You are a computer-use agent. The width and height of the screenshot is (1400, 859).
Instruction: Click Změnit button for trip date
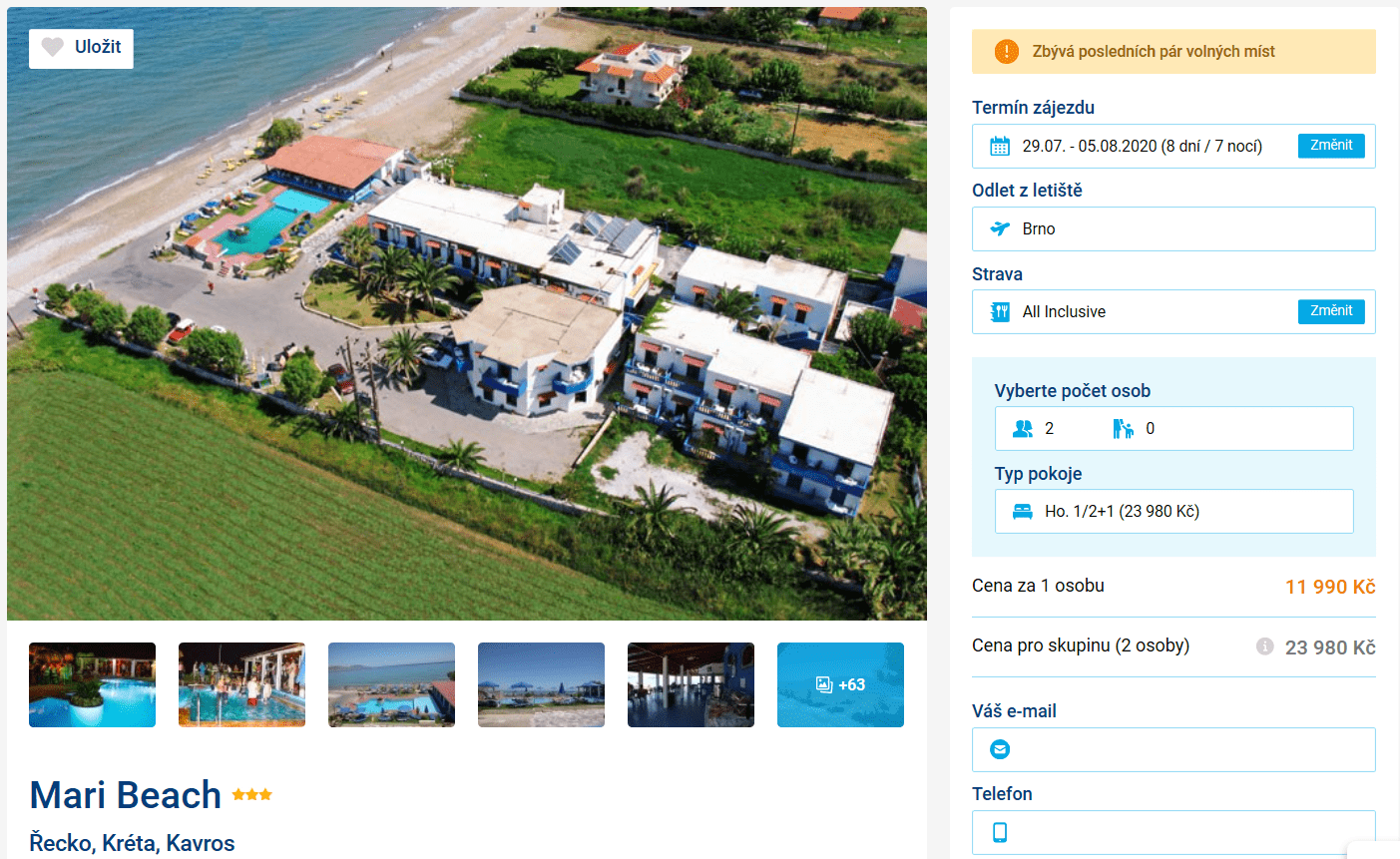(x=1331, y=146)
